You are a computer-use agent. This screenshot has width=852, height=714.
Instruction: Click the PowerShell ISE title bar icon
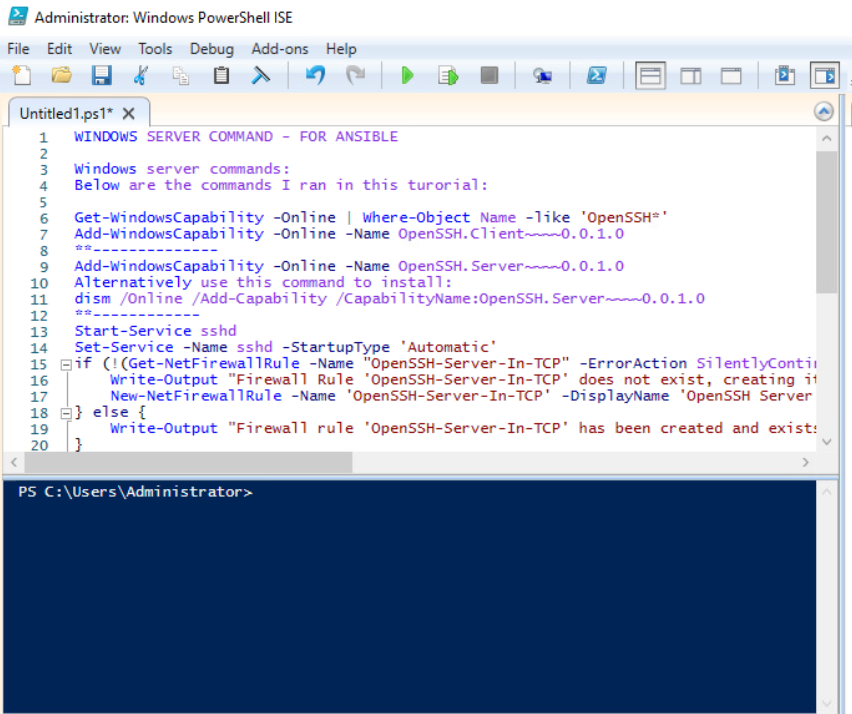point(18,16)
